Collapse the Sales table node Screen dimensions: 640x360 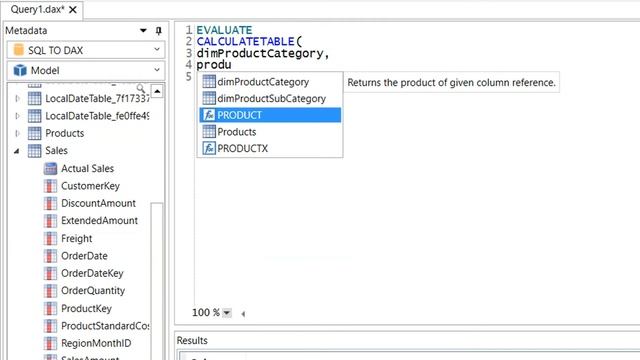pyautogui.click(x=17, y=151)
